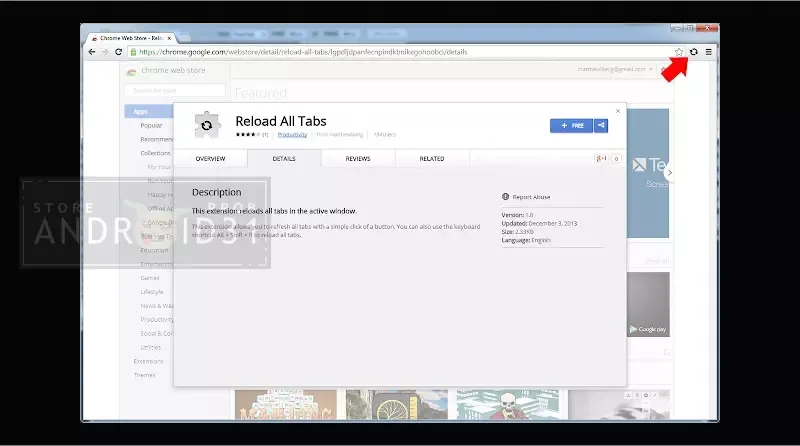Click the description summary text

coord(274,211)
